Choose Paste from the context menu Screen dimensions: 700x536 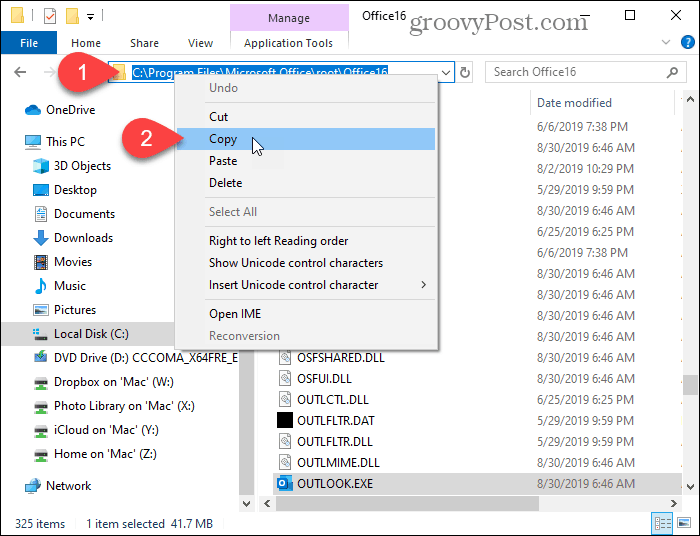[306, 161]
